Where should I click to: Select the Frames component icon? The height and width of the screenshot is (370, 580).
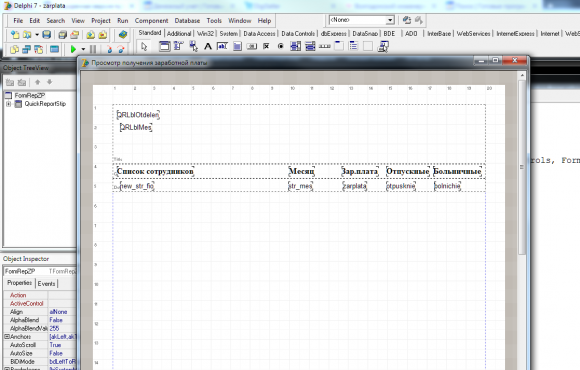[x=164, y=46]
